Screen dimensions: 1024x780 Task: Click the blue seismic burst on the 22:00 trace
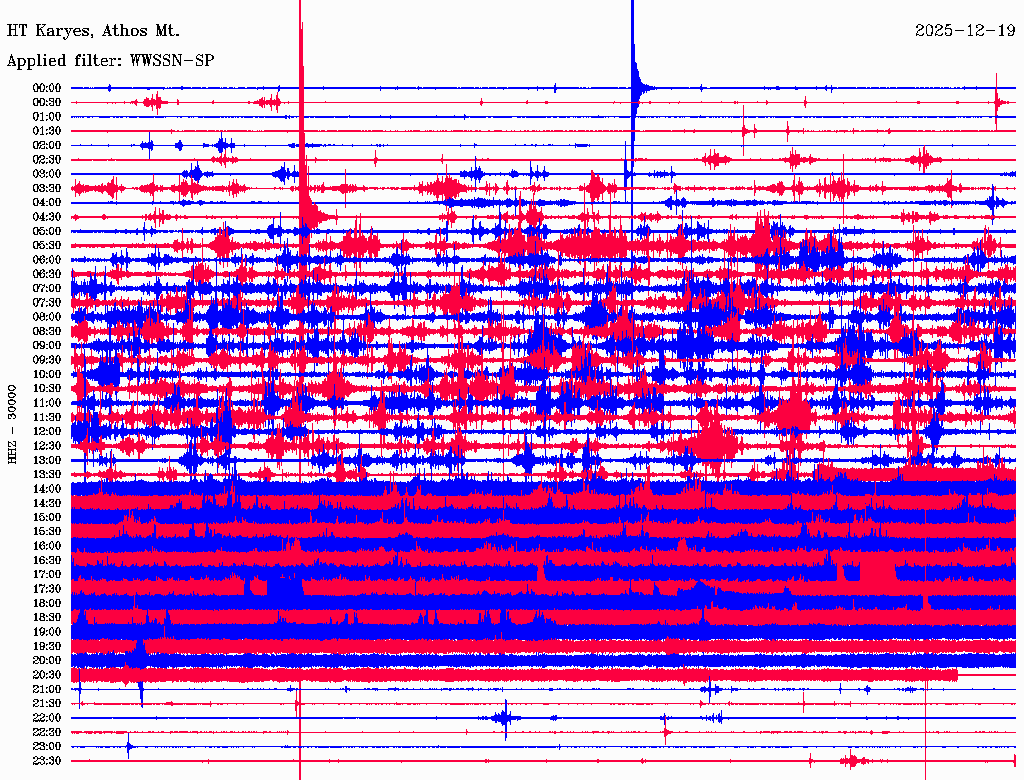point(505,719)
